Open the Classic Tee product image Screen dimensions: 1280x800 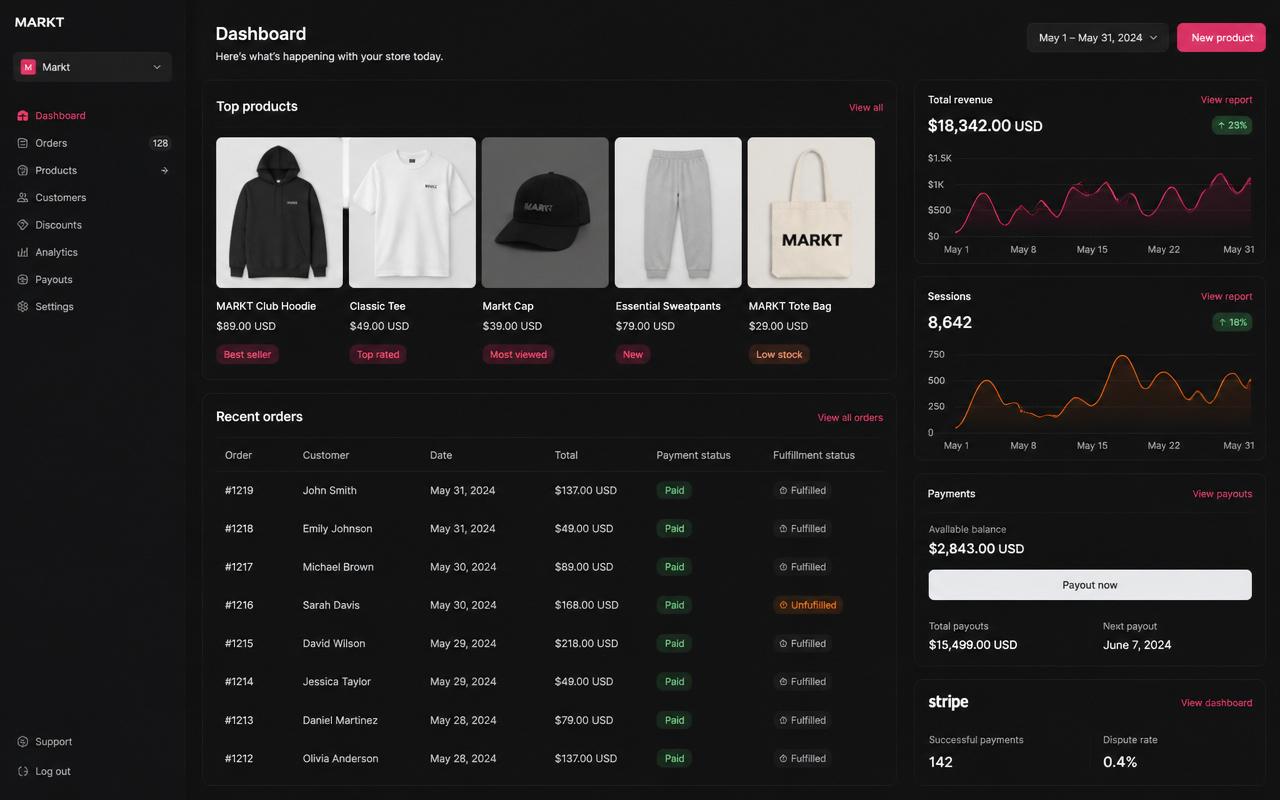412,213
